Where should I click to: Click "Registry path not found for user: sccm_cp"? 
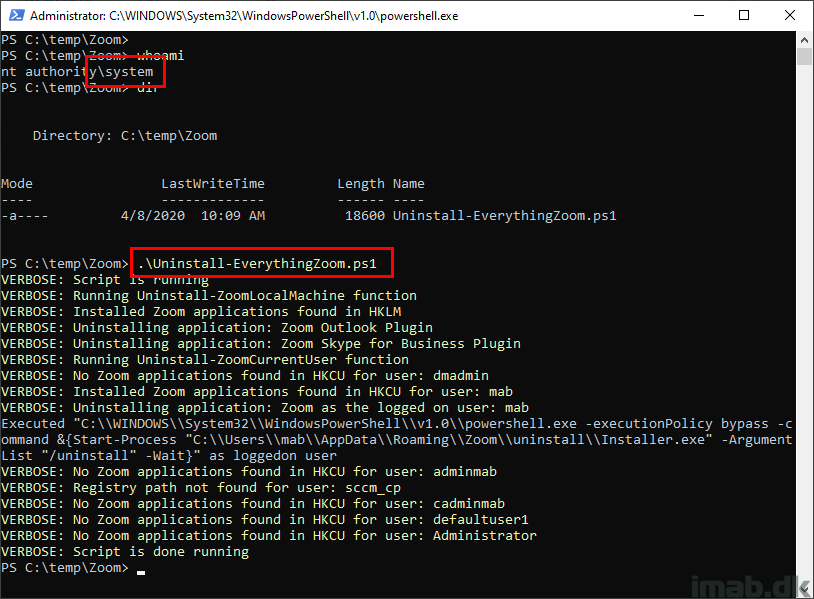201,488
